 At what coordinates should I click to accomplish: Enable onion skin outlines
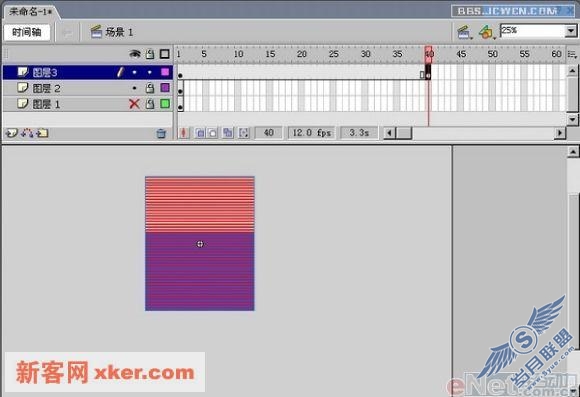(x=213, y=133)
